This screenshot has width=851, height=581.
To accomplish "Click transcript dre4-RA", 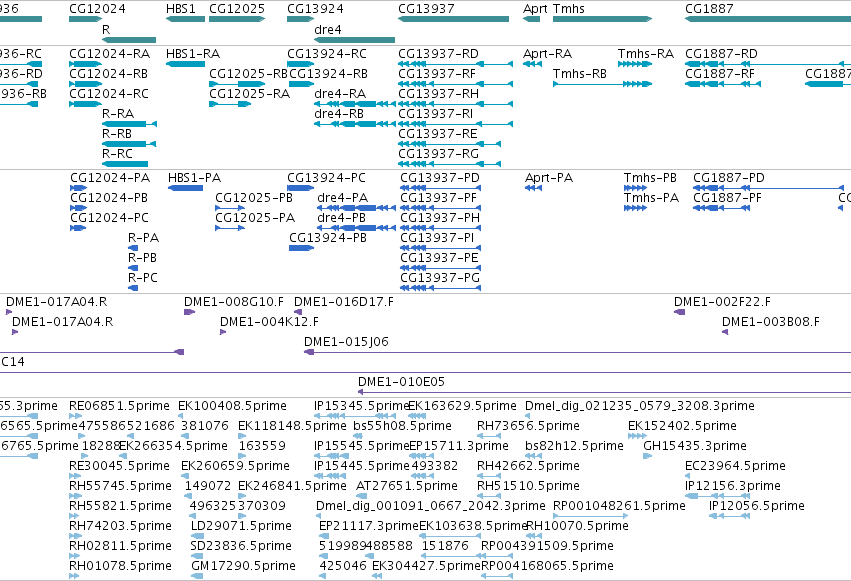I will 354,104.
